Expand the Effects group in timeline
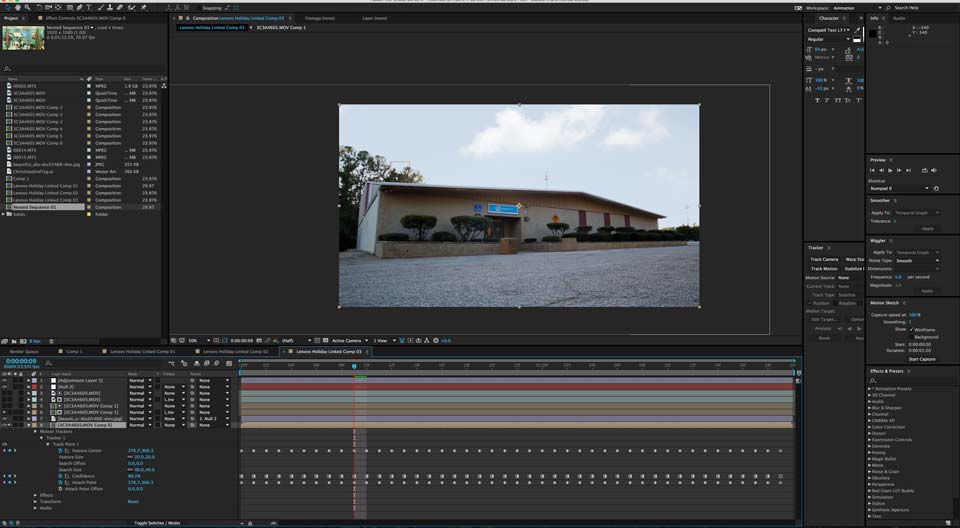Image resolution: width=960 pixels, height=528 pixels. click(35, 495)
